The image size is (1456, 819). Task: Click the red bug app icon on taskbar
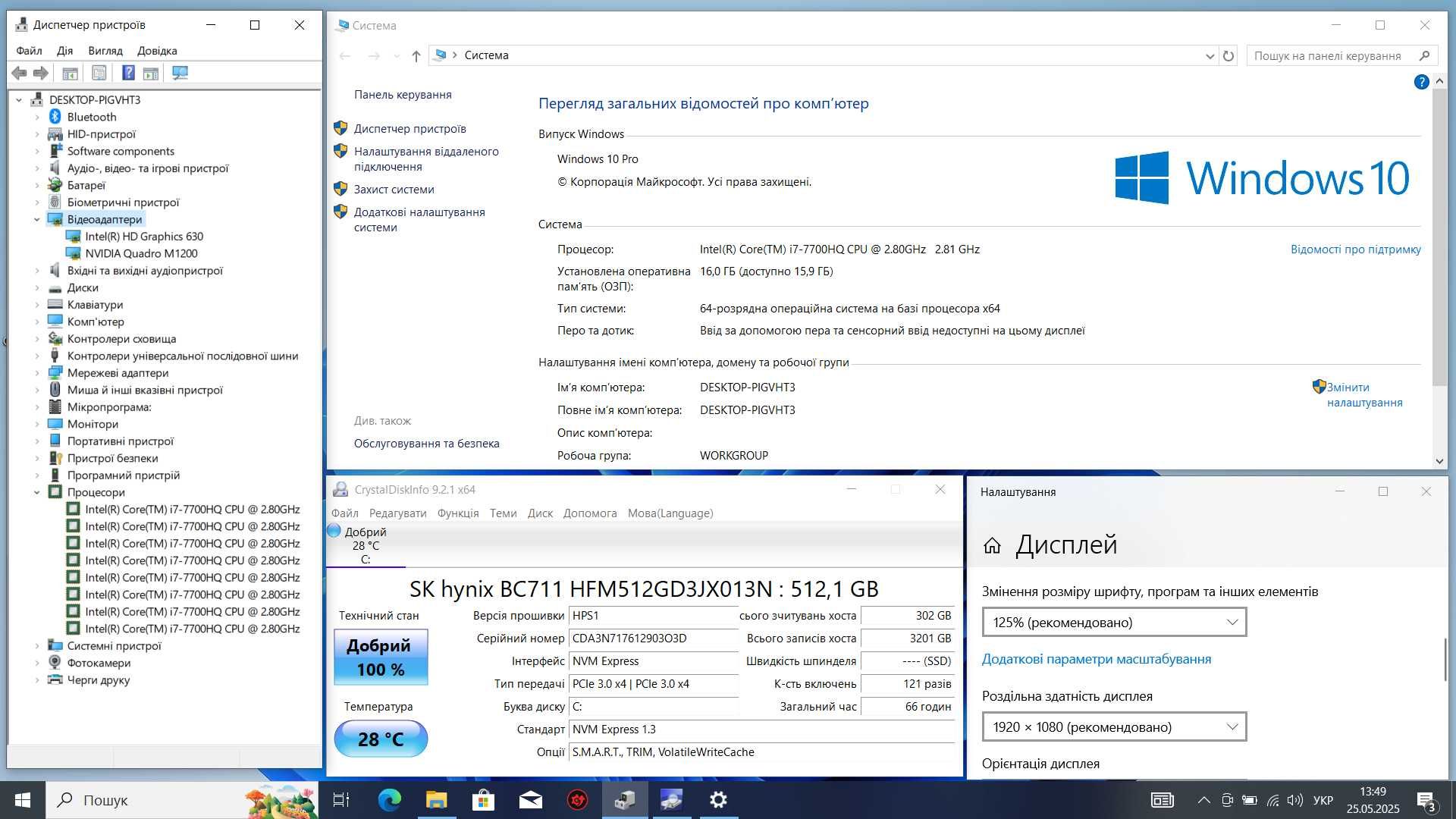(578, 800)
